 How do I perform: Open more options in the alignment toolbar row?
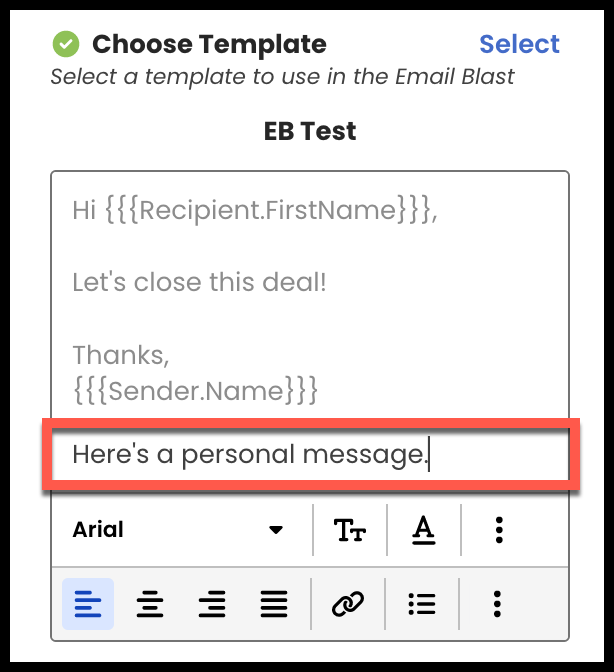point(497,604)
